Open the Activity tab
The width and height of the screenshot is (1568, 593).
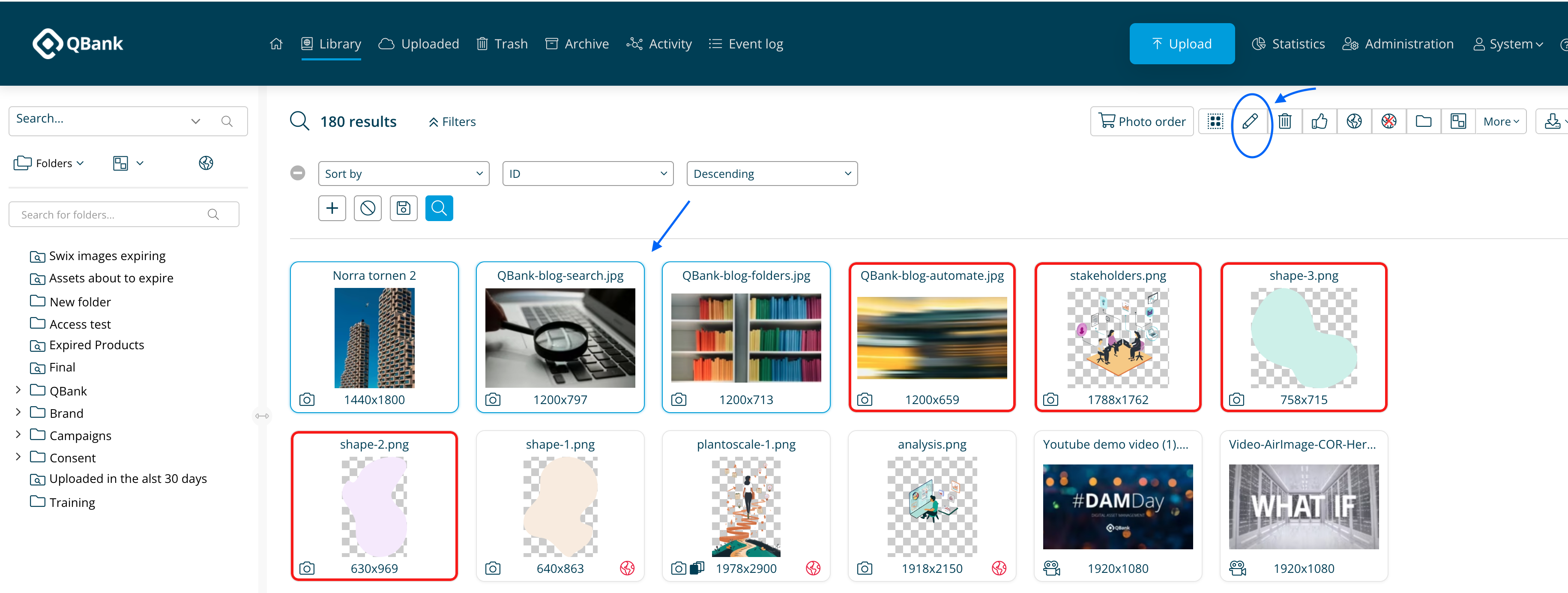tap(659, 44)
